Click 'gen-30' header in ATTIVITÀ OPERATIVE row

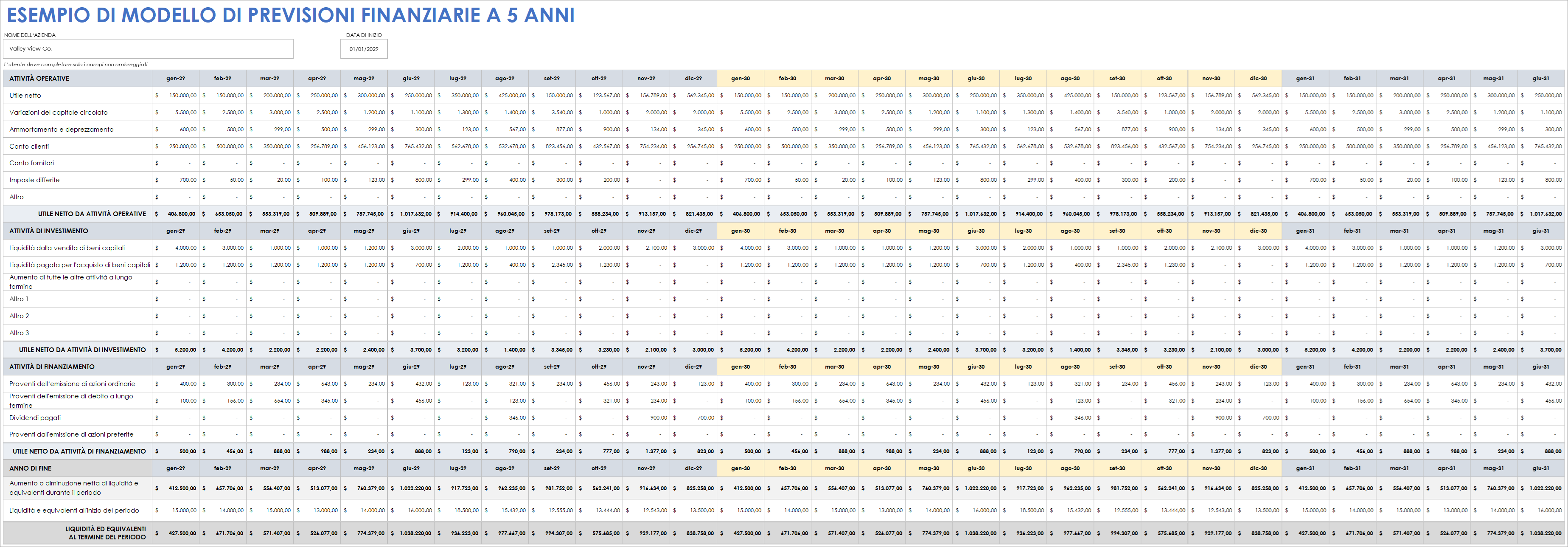tap(741, 79)
